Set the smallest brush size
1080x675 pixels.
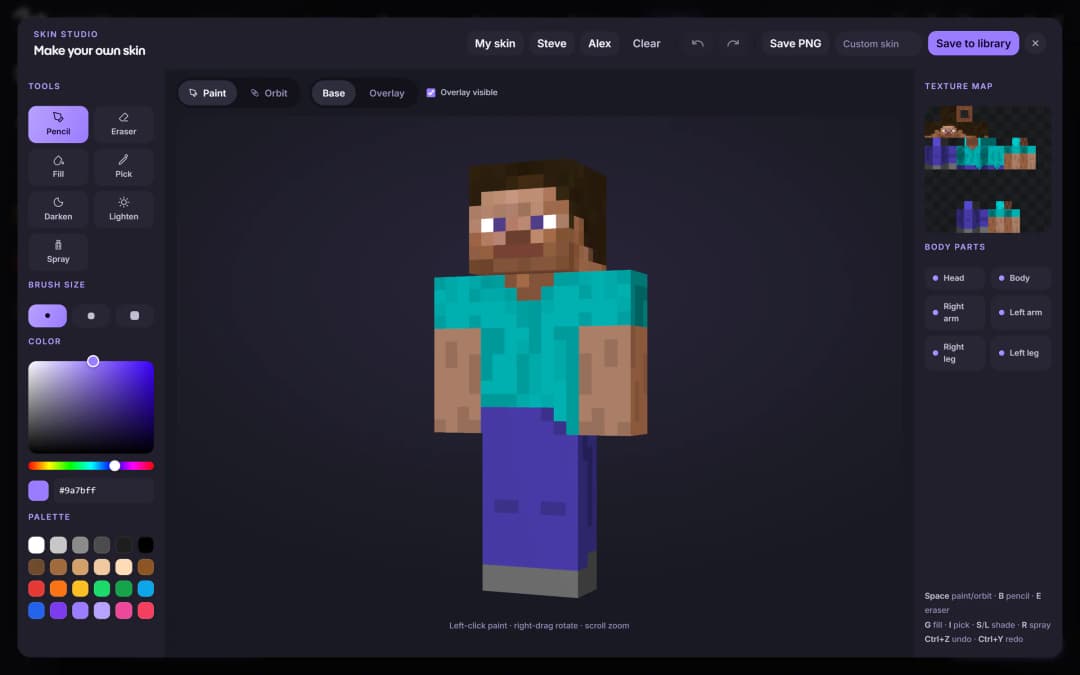pos(48,315)
